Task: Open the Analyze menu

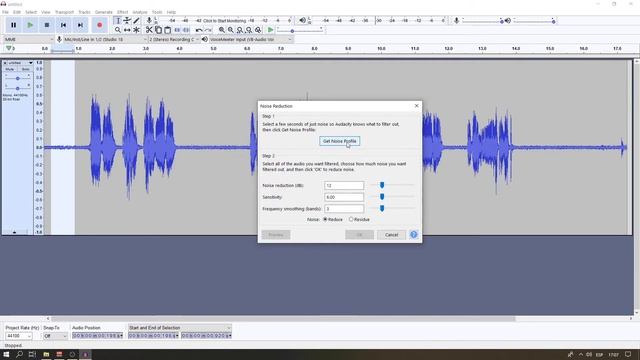Action: click(140, 12)
